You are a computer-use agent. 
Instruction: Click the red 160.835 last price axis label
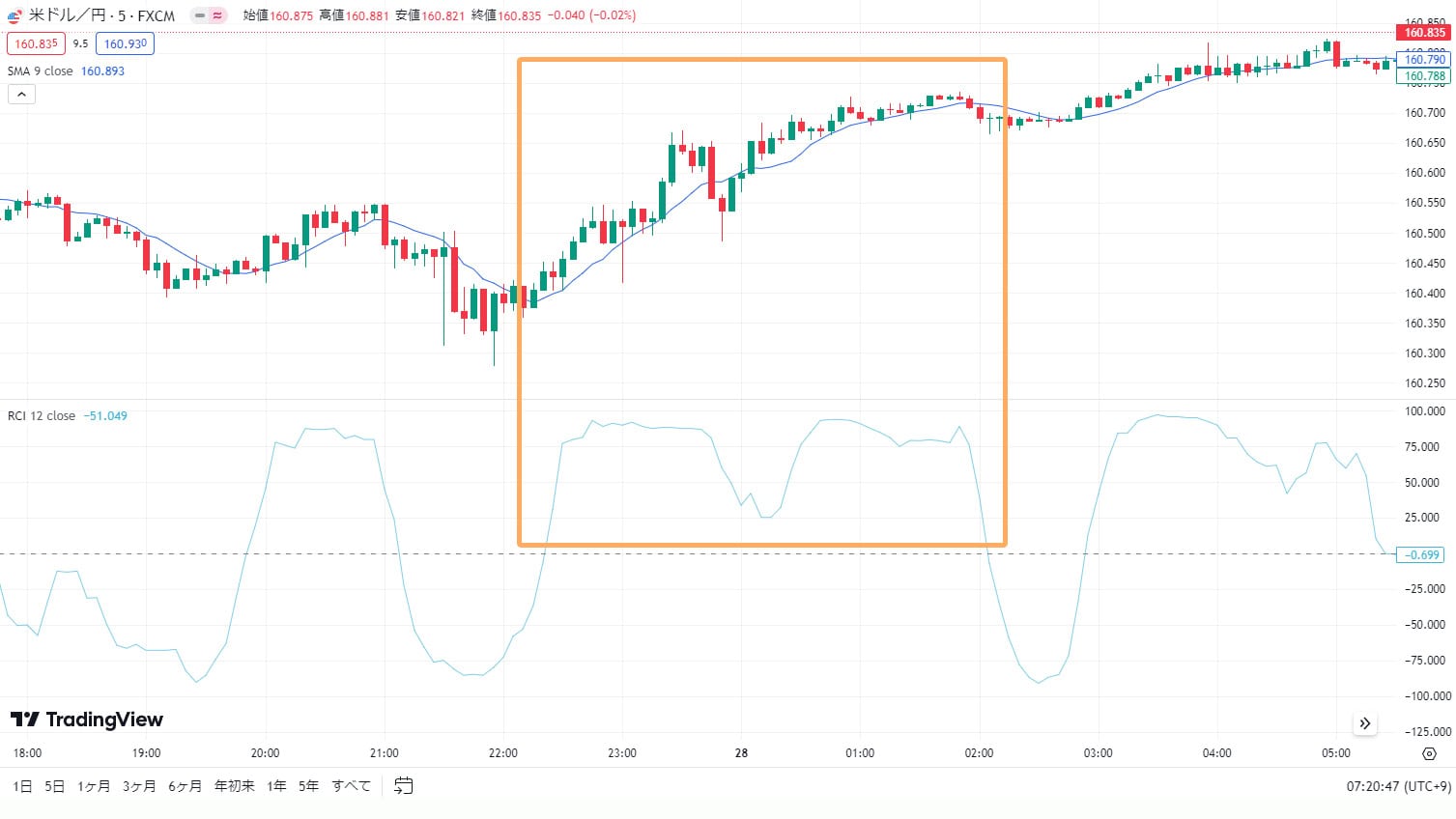1425,33
